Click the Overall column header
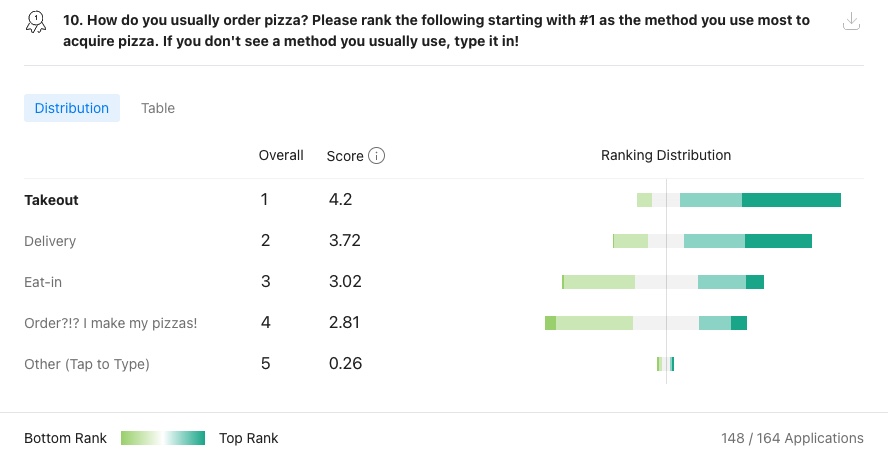Screen dimensions: 888x457 pyautogui.click(x=281, y=155)
